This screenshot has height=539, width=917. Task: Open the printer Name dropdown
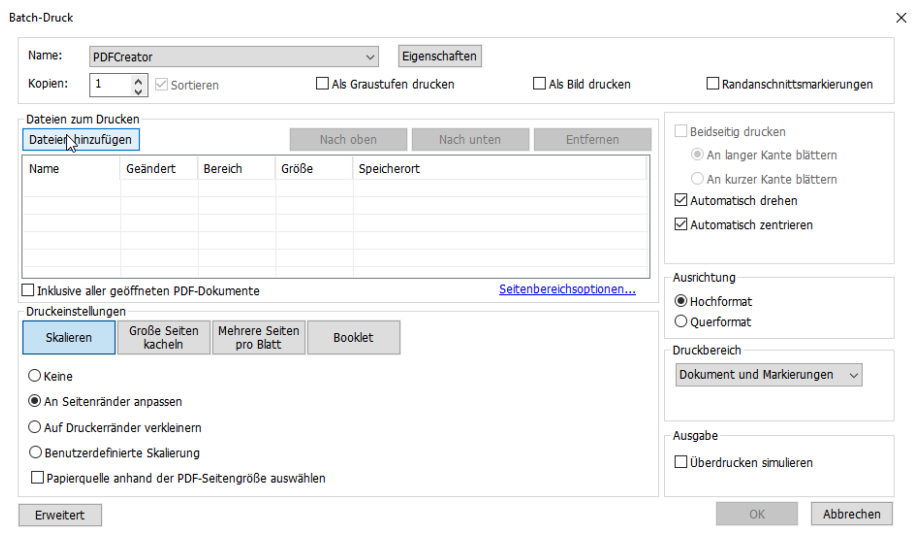(x=371, y=57)
